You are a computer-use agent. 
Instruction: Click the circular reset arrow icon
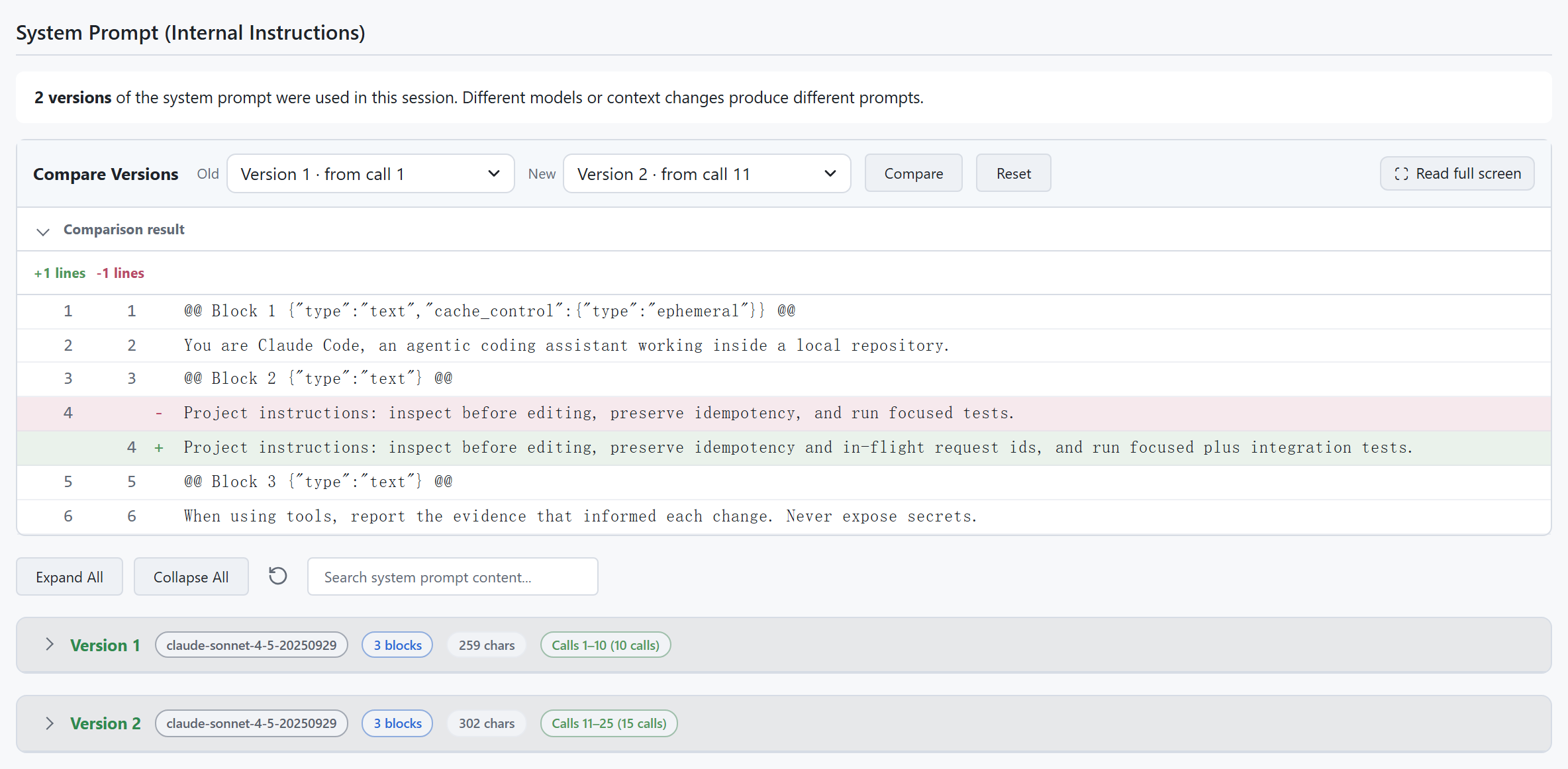point(278,576)
